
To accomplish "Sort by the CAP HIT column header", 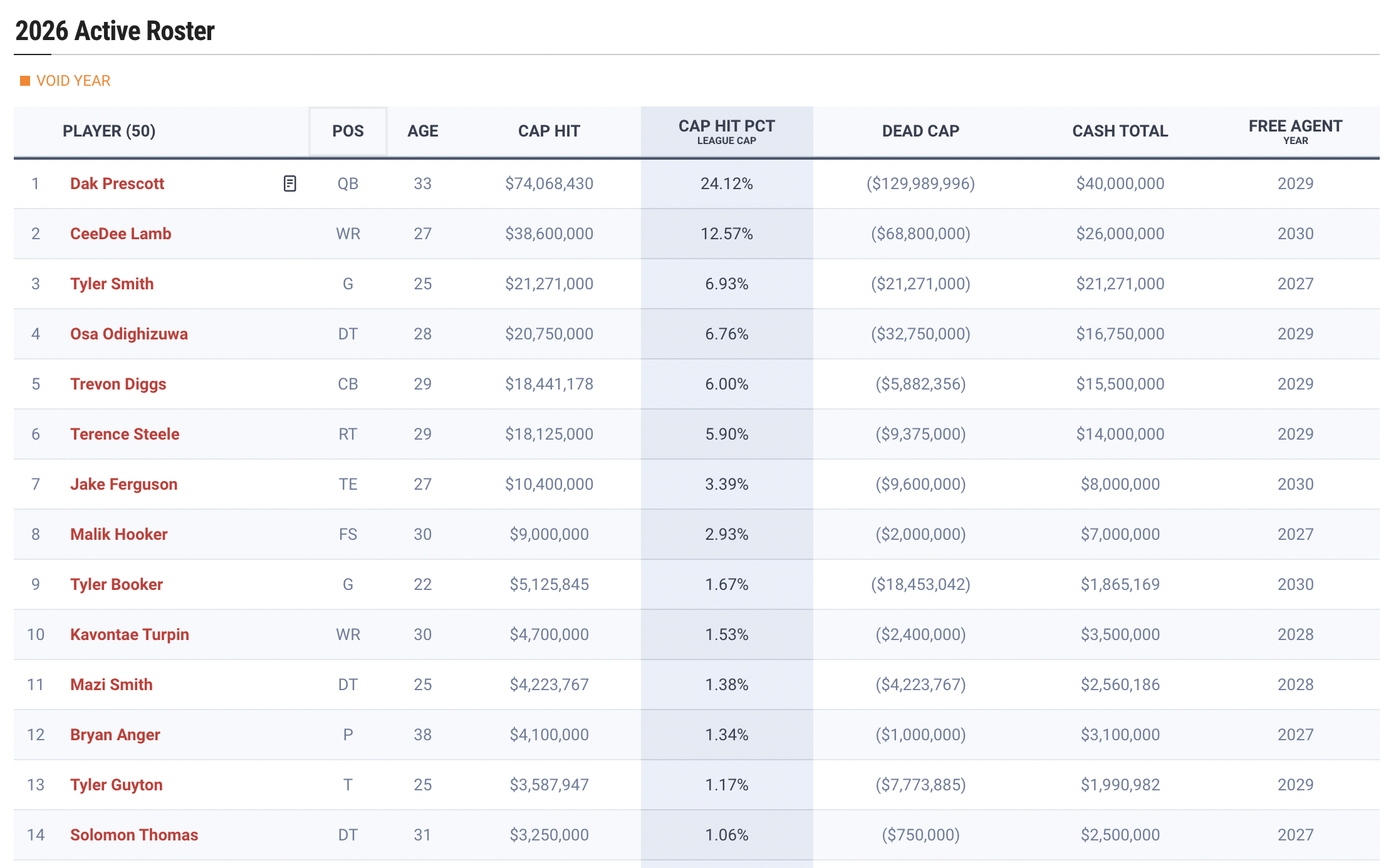I will [x=549, y=131].
